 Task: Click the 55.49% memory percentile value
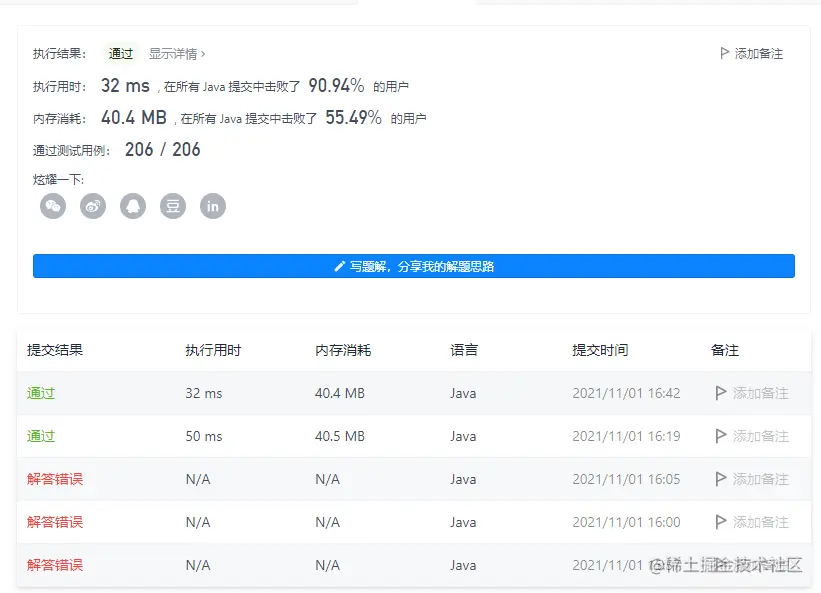(353, 117)
